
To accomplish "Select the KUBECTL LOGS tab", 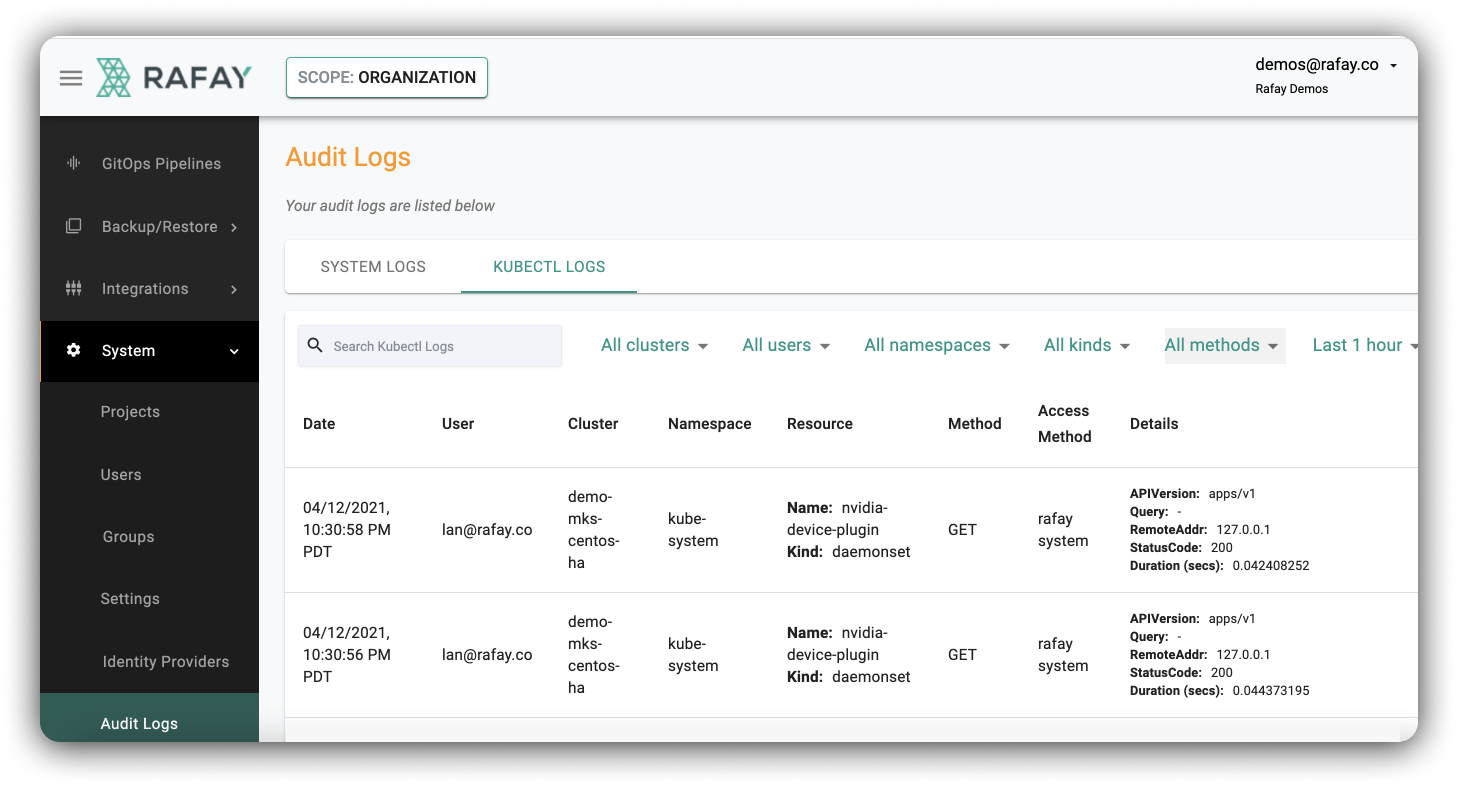I will click(x=548, y=266).
